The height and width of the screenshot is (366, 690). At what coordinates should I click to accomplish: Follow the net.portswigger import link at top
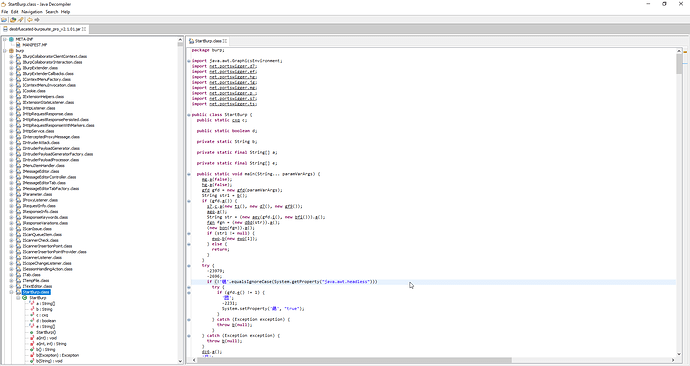(x=233, y=66)
